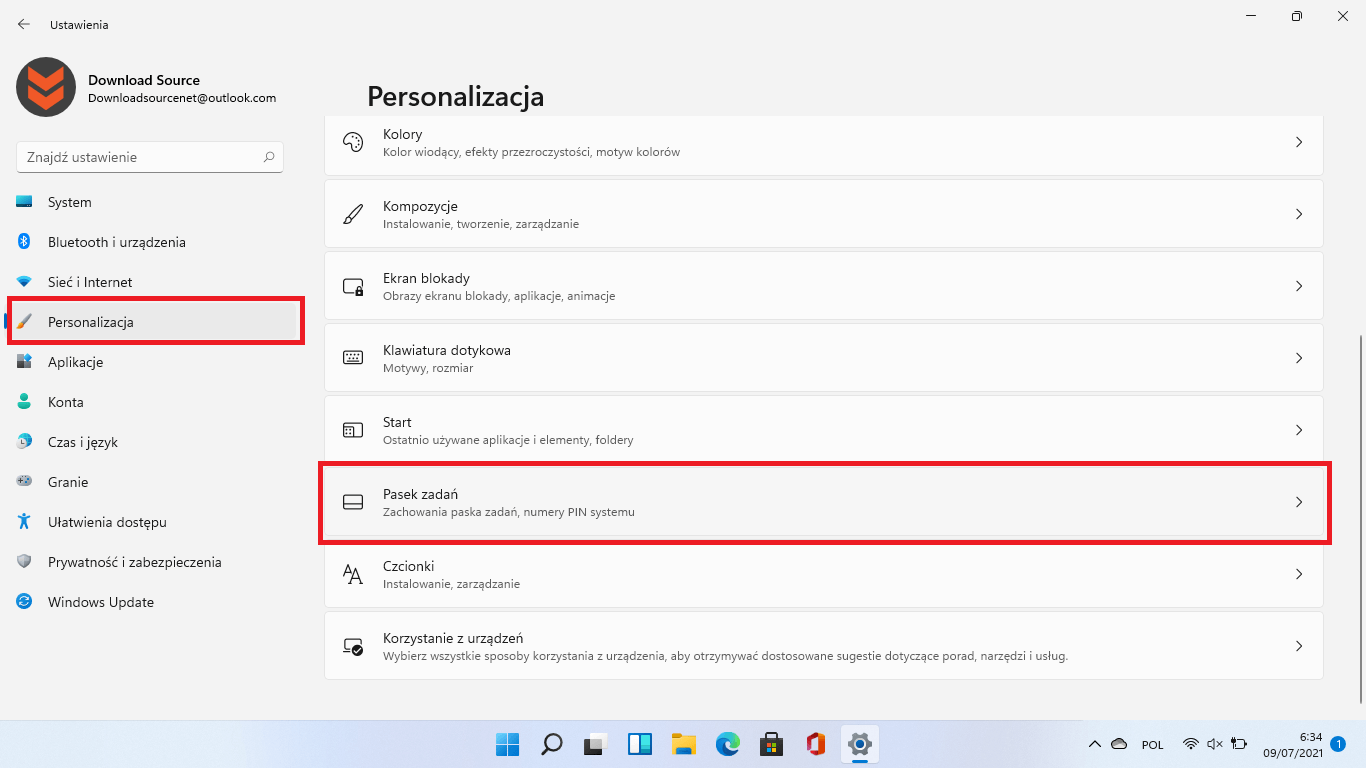Open the Pasek zadań settings row
Viewport: 1372px width, 772px height.
pos(824,502)
